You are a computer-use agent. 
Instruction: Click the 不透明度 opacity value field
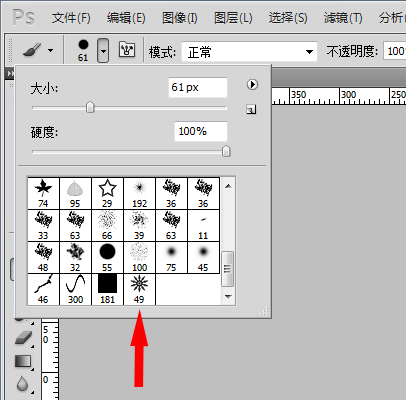(x=395, y=51)
